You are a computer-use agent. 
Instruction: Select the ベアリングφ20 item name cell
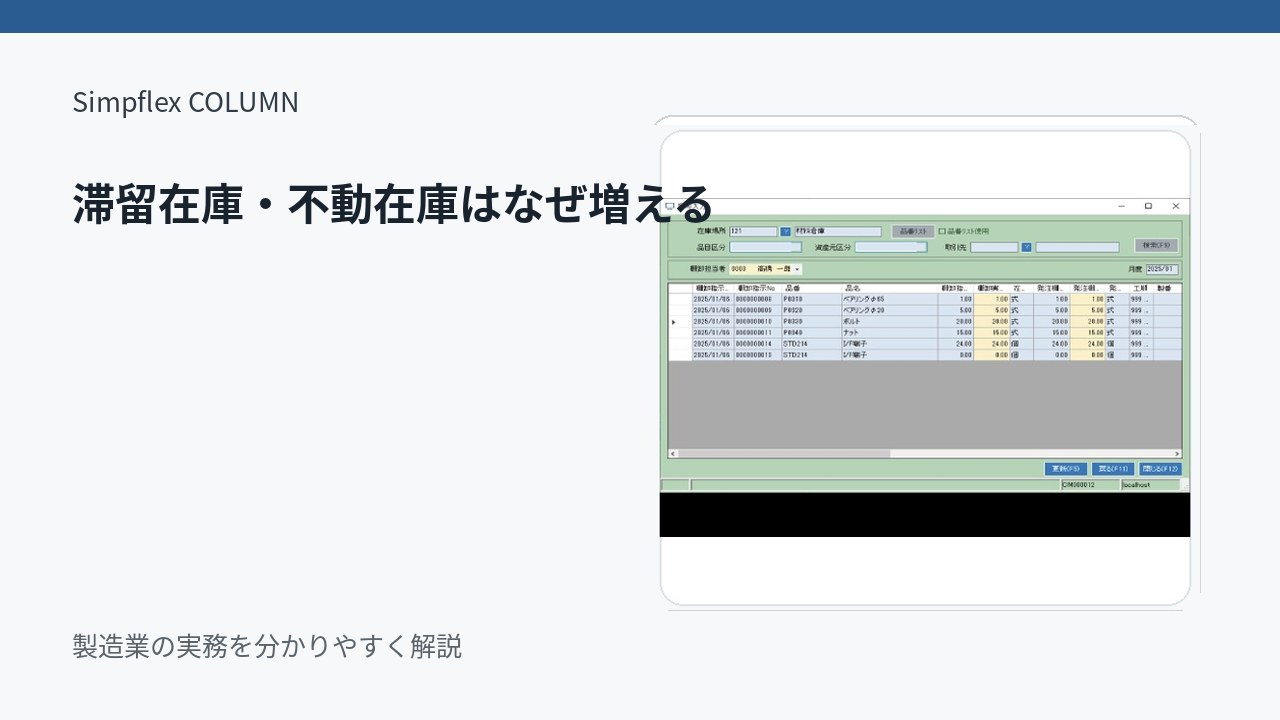[x=889, y=310]
